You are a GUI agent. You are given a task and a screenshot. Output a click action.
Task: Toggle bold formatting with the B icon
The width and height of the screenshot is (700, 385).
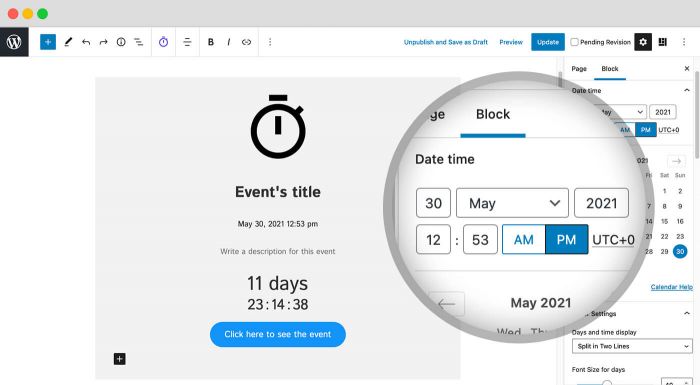[x=211, y=42]
